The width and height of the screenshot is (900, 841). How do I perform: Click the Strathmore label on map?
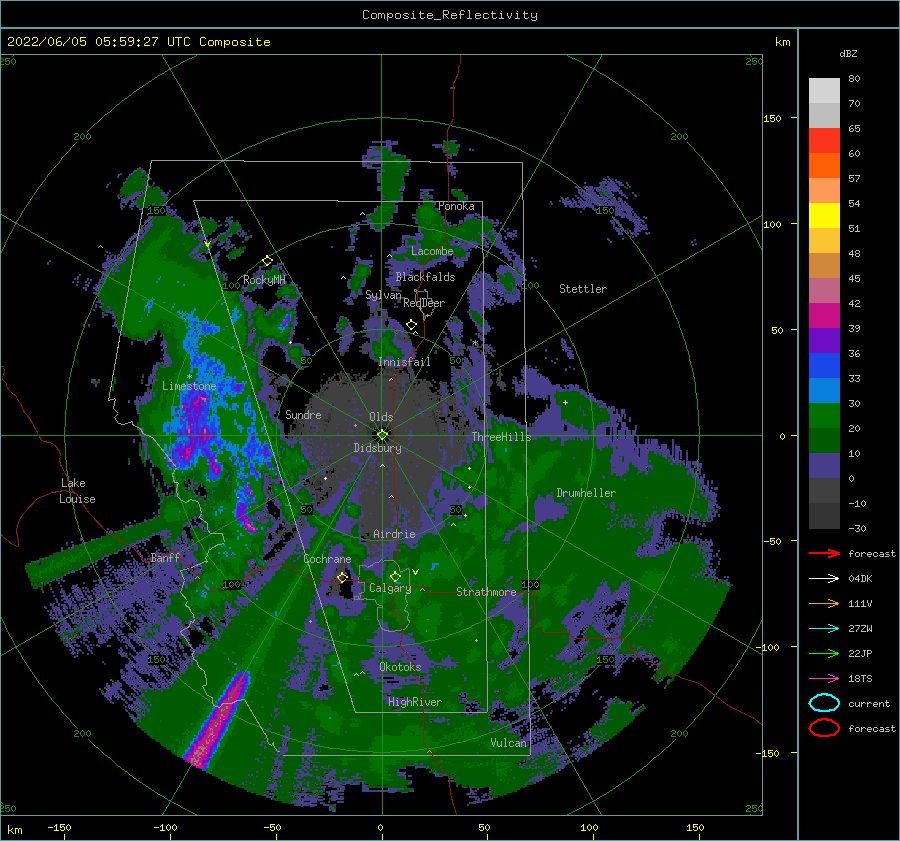click(486, 592)
